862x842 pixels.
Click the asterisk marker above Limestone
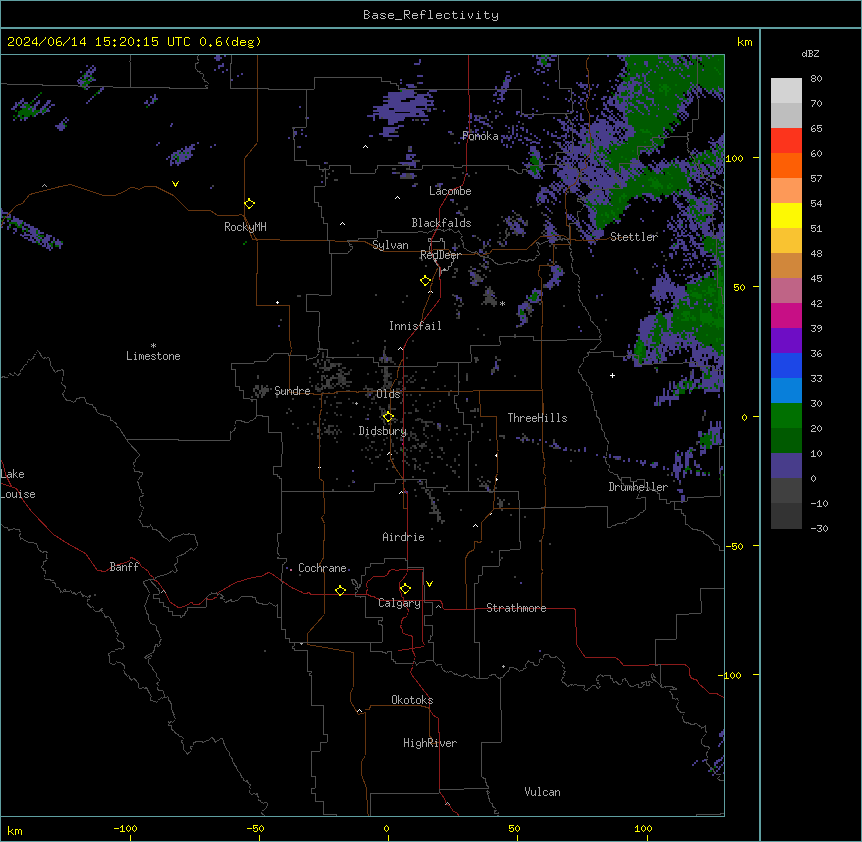tap(153, 346)
